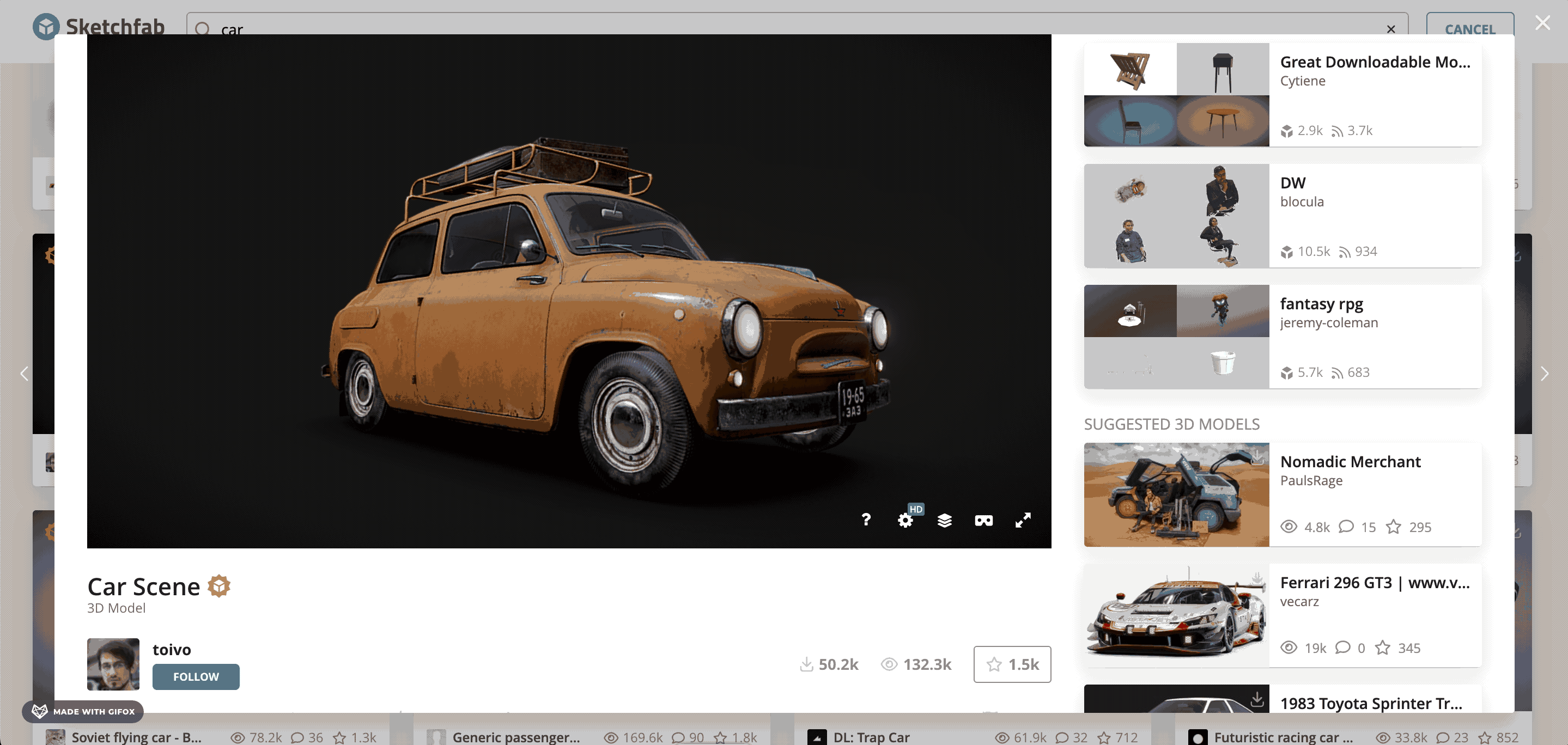Click the Sketchfab logo

[99, 27]
